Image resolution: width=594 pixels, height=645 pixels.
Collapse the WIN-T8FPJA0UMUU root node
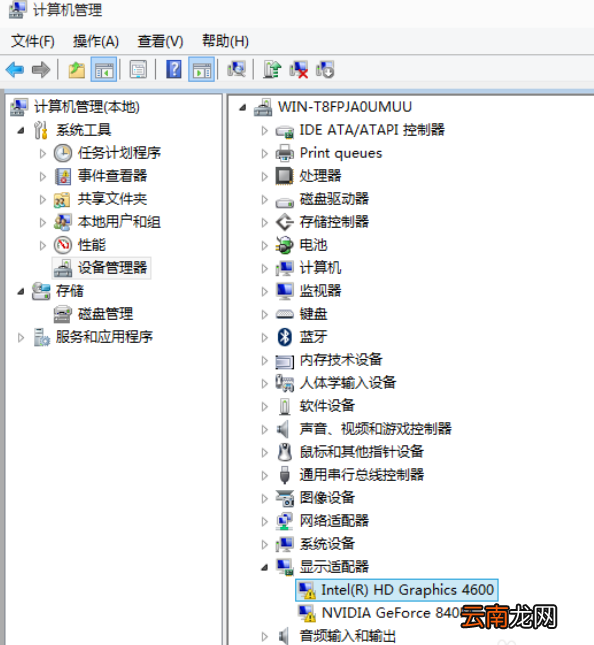[243, 108]
